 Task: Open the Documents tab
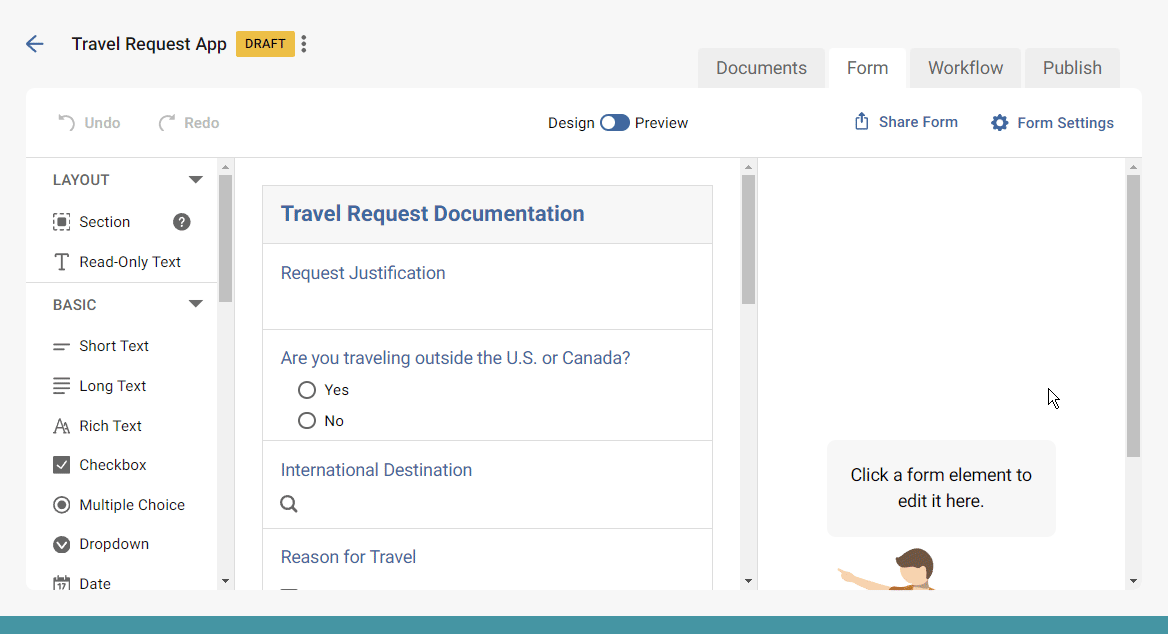761,67
